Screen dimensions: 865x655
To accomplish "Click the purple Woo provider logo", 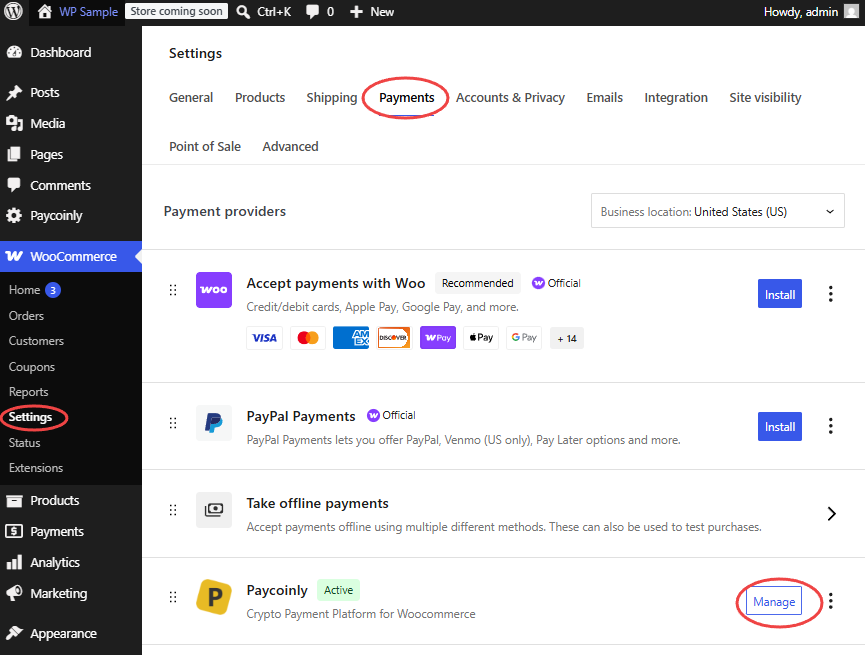I will click(214, 290).
